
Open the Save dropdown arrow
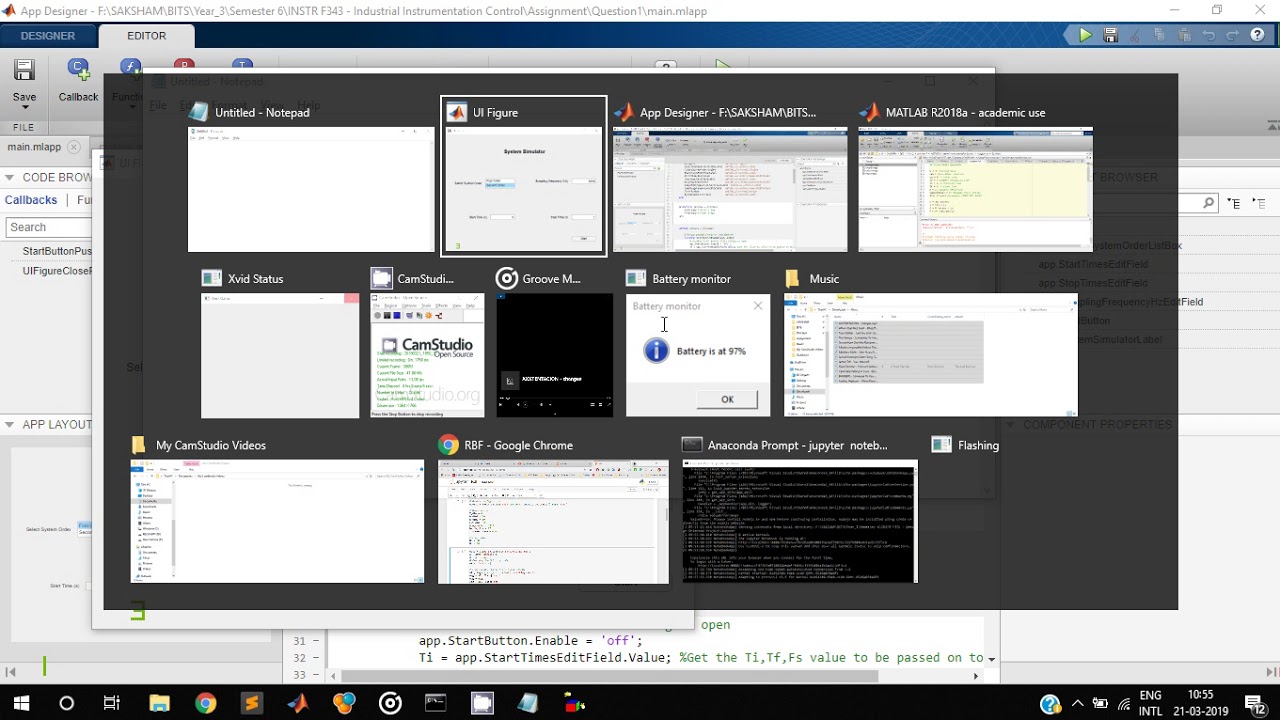point(24,108)
